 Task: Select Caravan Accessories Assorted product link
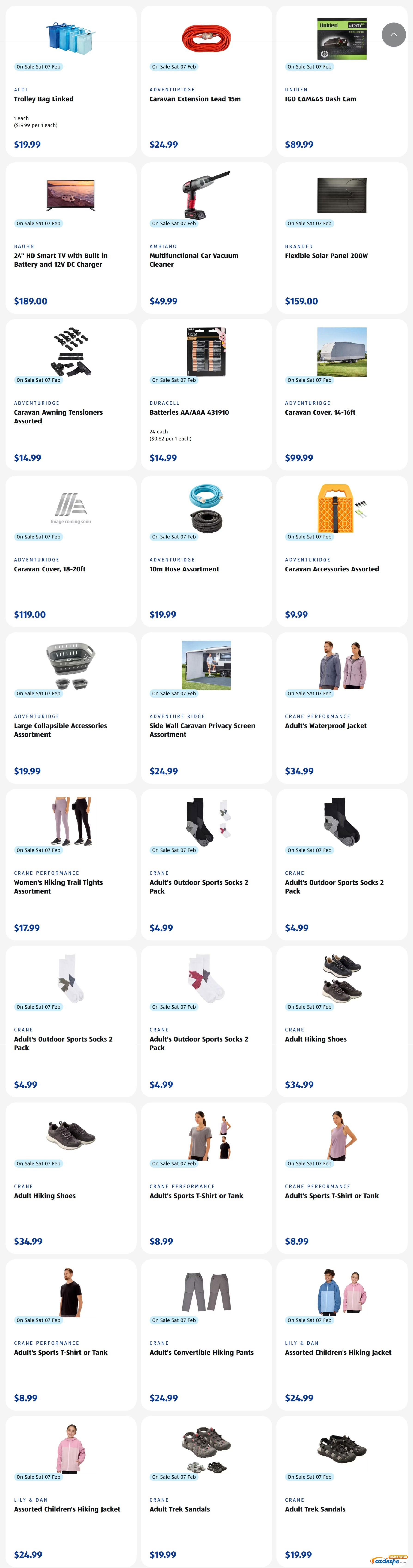(332, 569)
